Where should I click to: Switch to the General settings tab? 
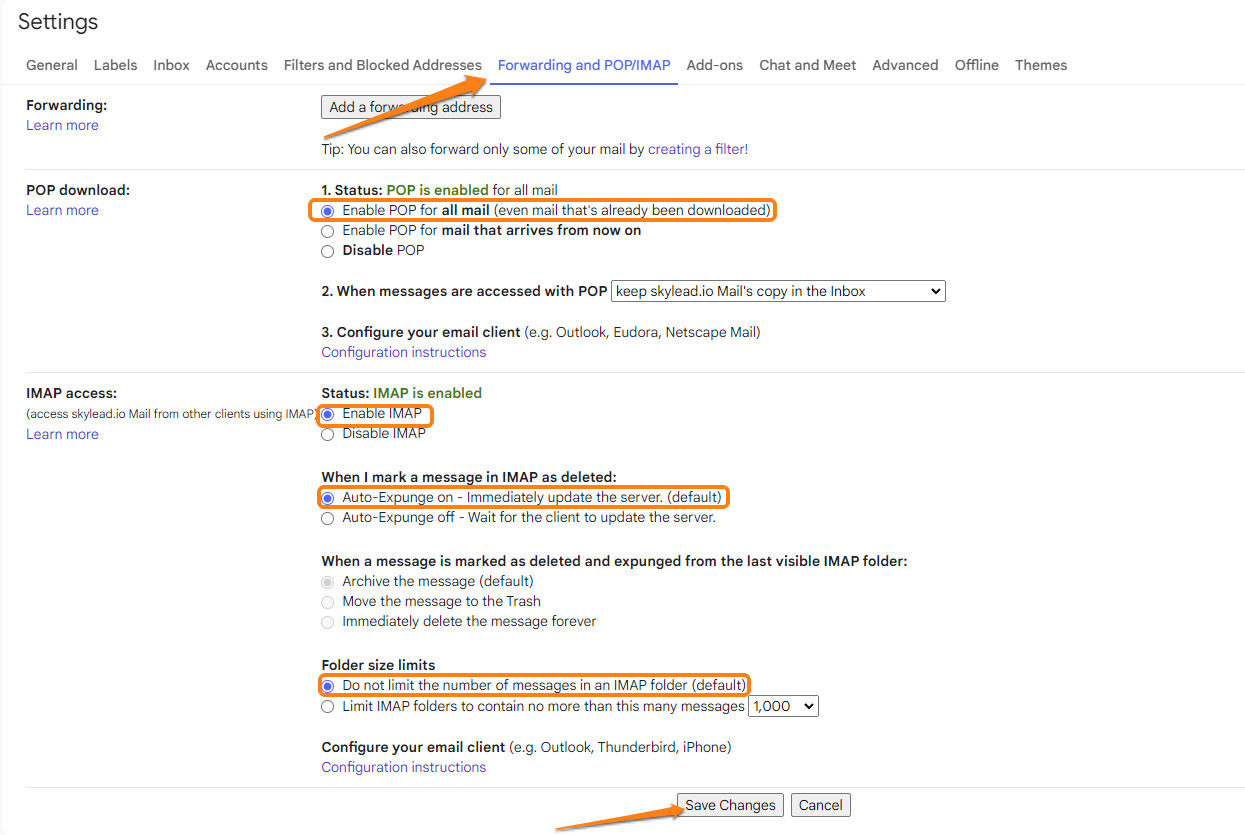[x=51, y=64]
